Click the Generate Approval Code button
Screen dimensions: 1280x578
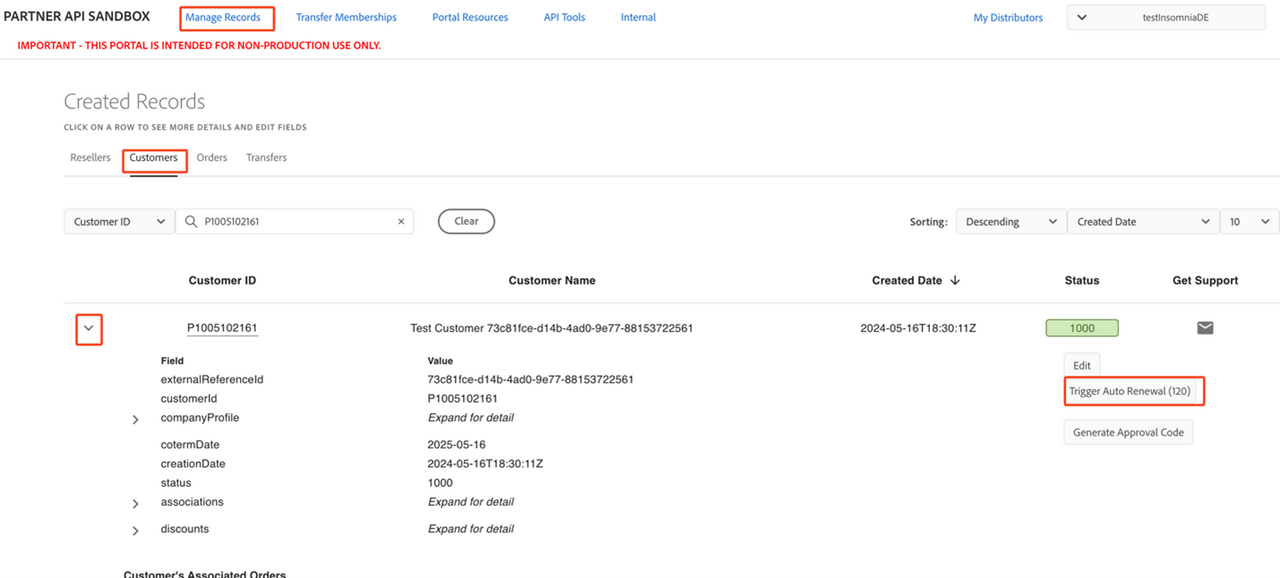click(1128, 433)
